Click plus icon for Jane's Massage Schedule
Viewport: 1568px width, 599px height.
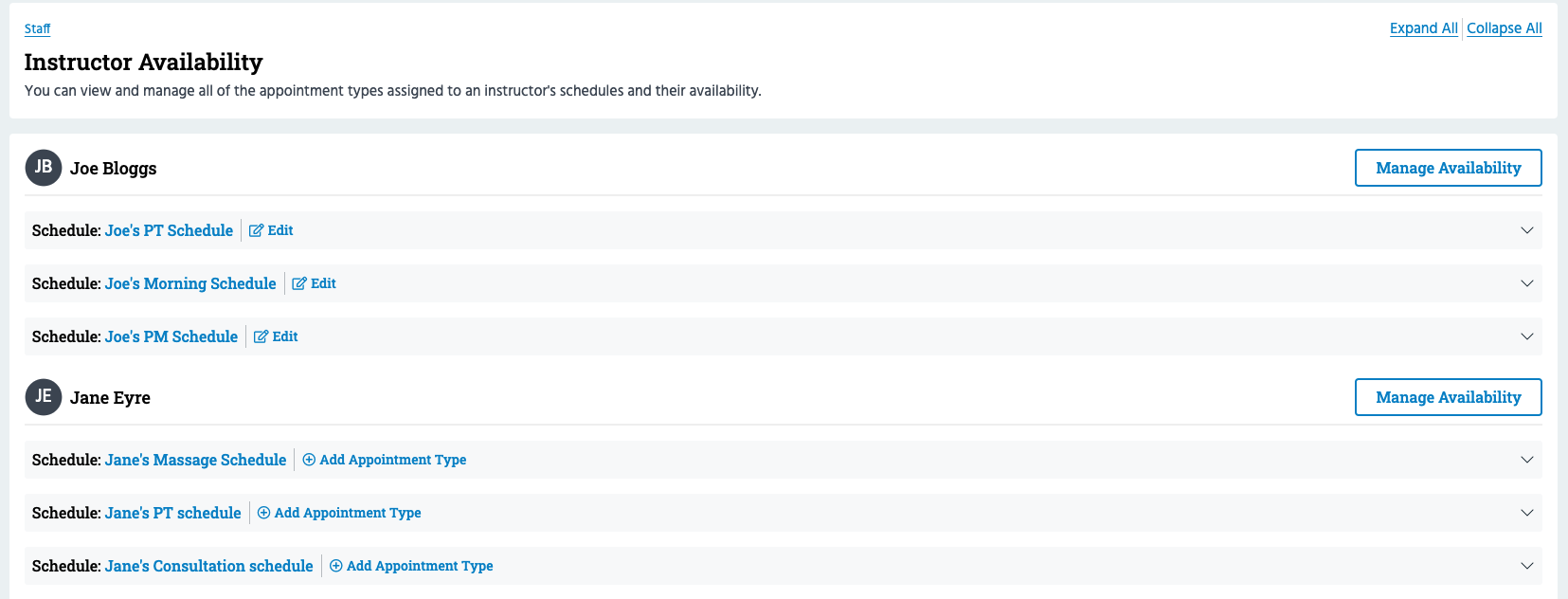coord(309,460)
